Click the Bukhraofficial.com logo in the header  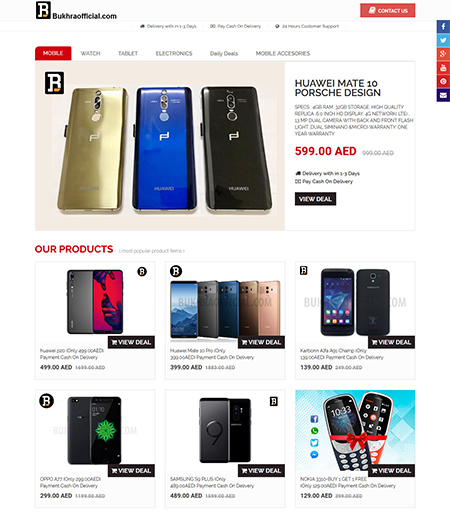[x=76, y=11]
